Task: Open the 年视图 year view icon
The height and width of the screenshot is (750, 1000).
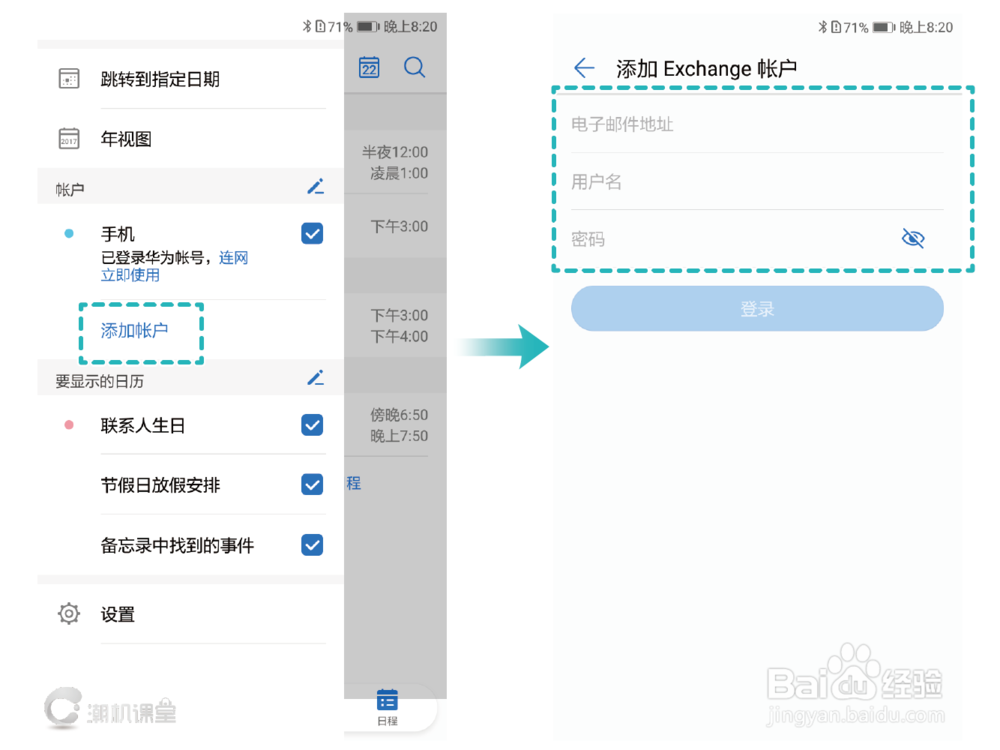Action: 68,138
